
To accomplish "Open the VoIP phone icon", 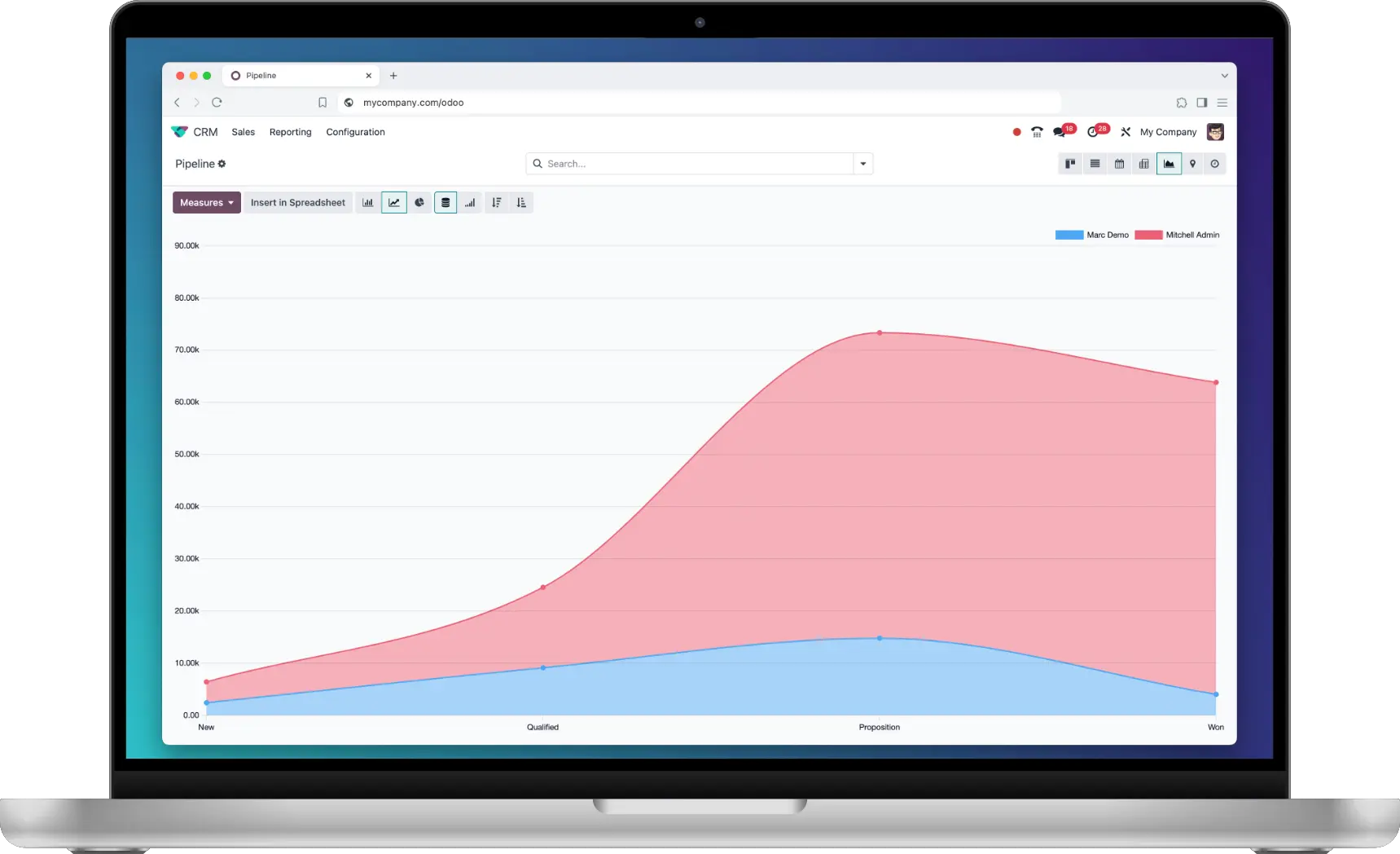I will (x=1037, y=132).
